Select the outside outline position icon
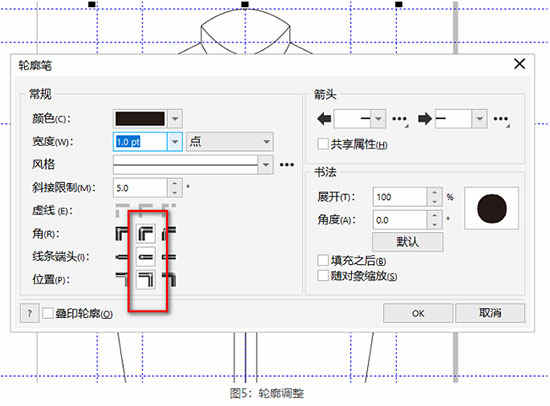This screenshot has width=550, height=406. point(122,280)
